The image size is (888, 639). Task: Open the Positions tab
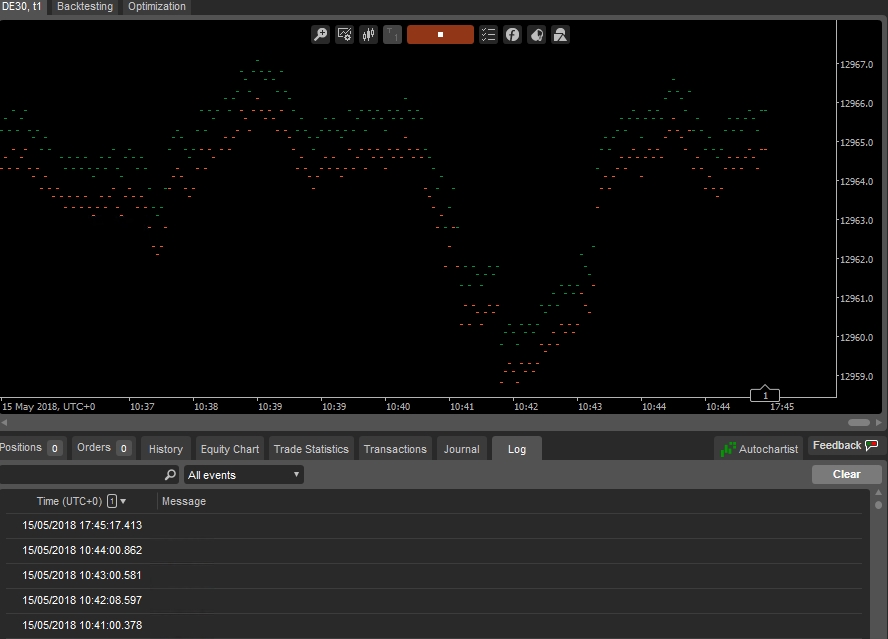[x=32, y=448]
